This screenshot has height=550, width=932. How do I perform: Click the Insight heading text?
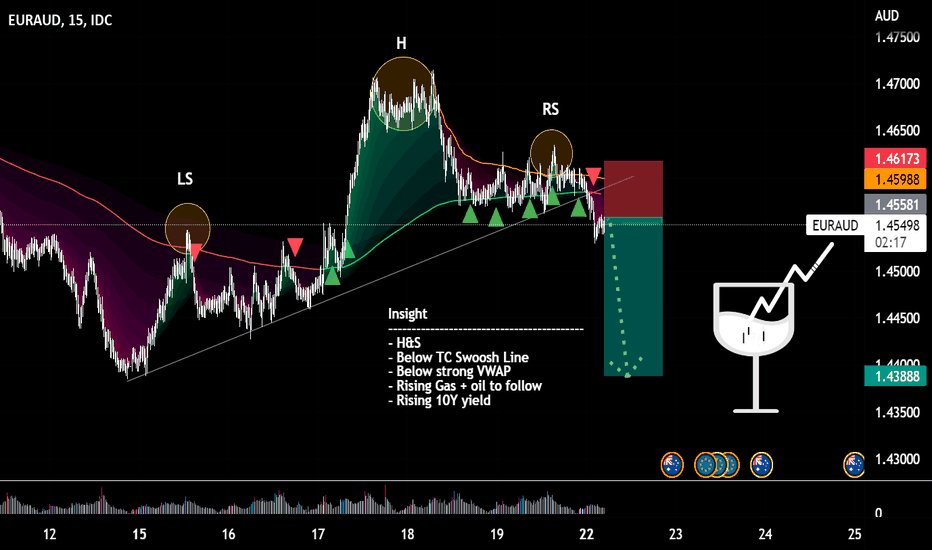pyautogui.click(x=407, y=314)
